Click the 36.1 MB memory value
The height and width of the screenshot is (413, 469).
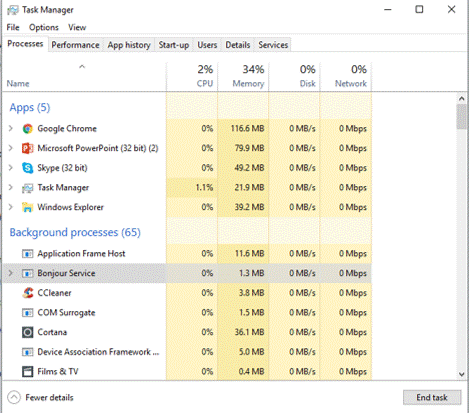tap(249, 332)
